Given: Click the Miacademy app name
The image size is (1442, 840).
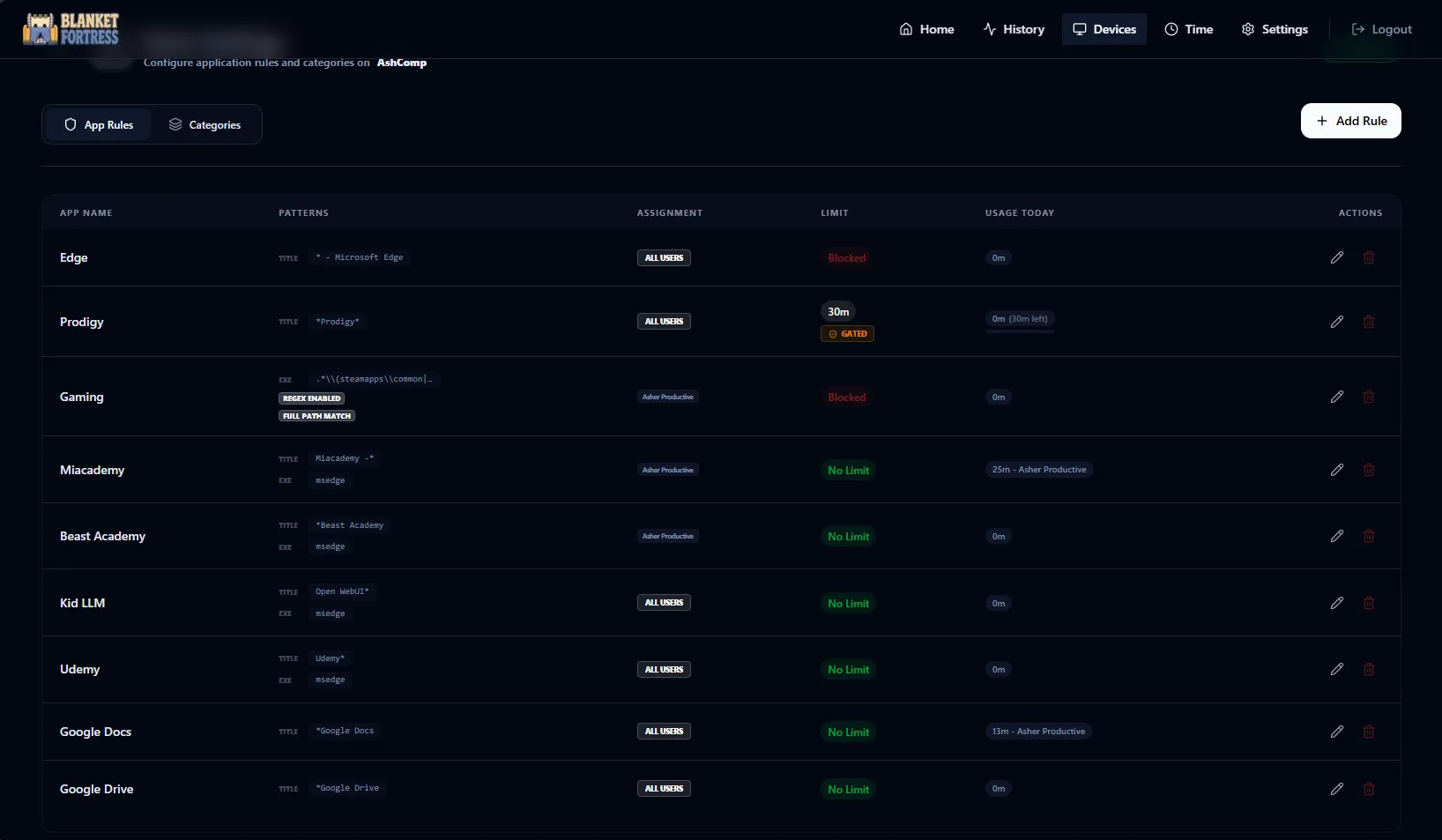Looking at the screenshot, I should pyautogui.click(x=93, y=470).
